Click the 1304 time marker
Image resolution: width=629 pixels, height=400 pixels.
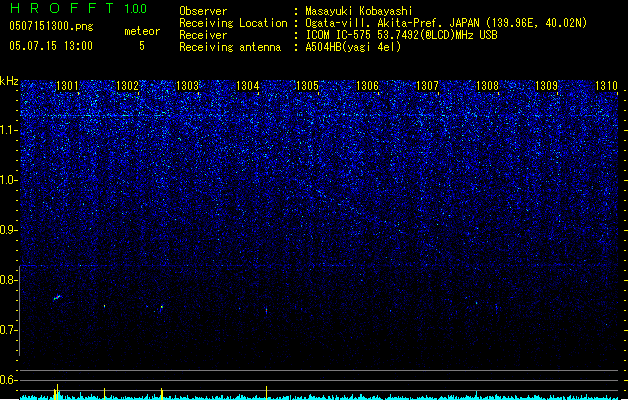coord(248,86)
